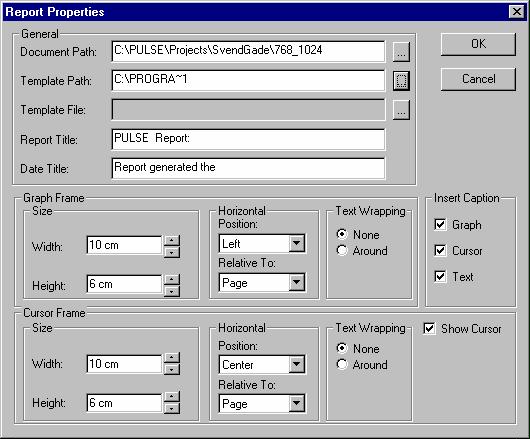Increase Cursor Frame height spinner up arrow
The height and width of the screenshot is (439, 530).
172,396
